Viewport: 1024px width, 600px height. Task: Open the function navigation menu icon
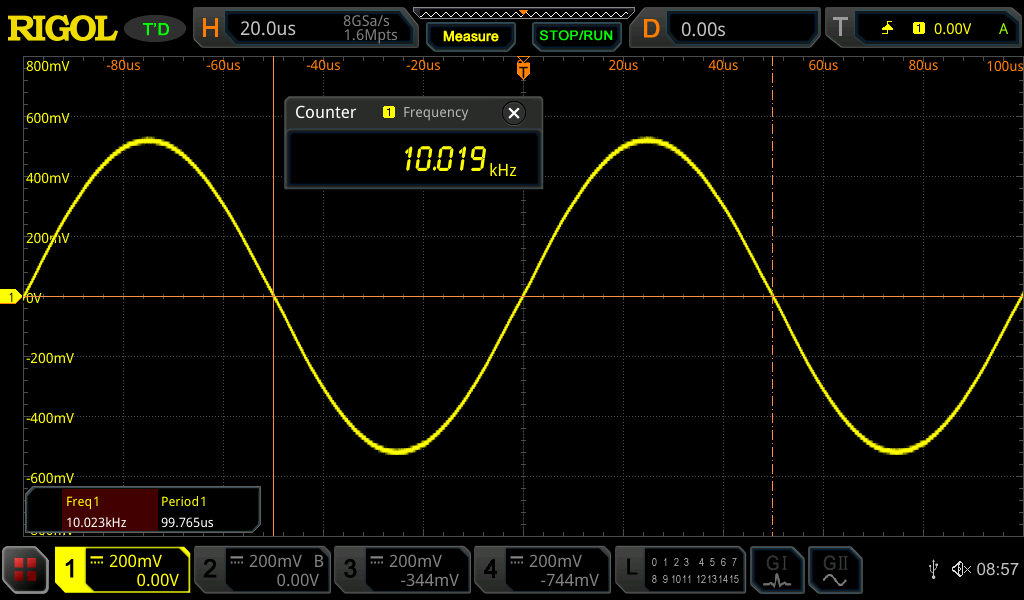point(25,570)
